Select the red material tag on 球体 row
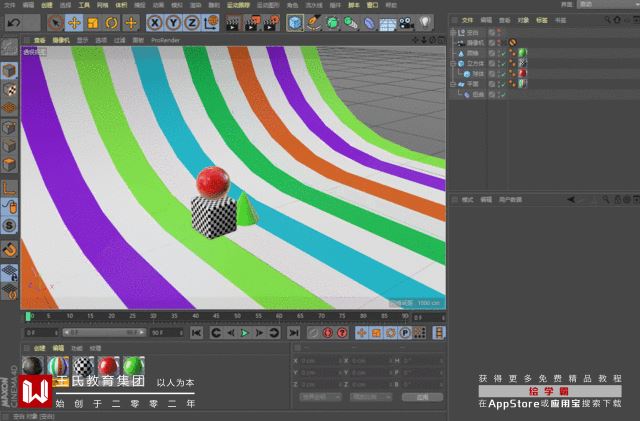640x421 pixels. pyautogui.click(x=522, y=74)
